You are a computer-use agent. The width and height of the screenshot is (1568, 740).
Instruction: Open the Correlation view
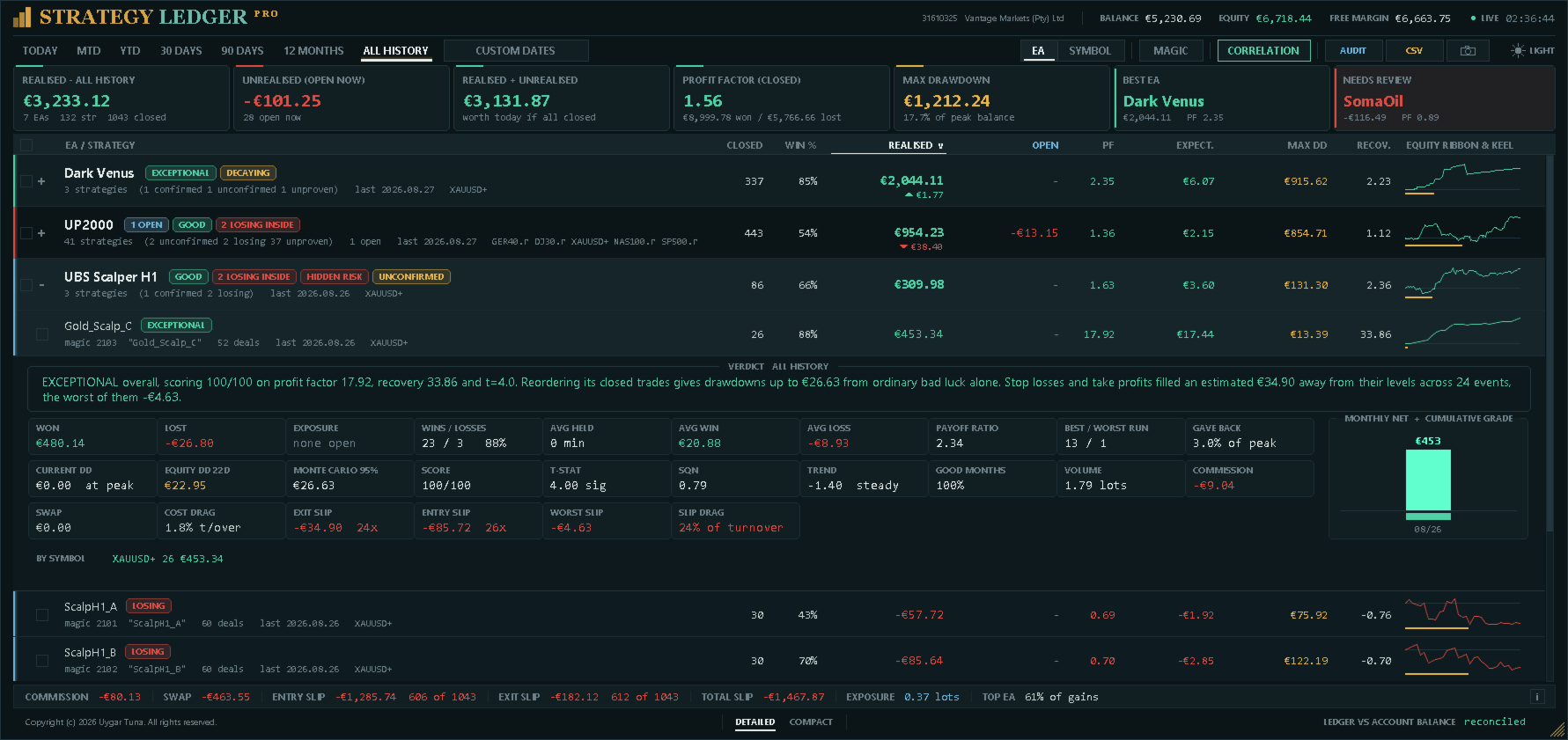1263,51
